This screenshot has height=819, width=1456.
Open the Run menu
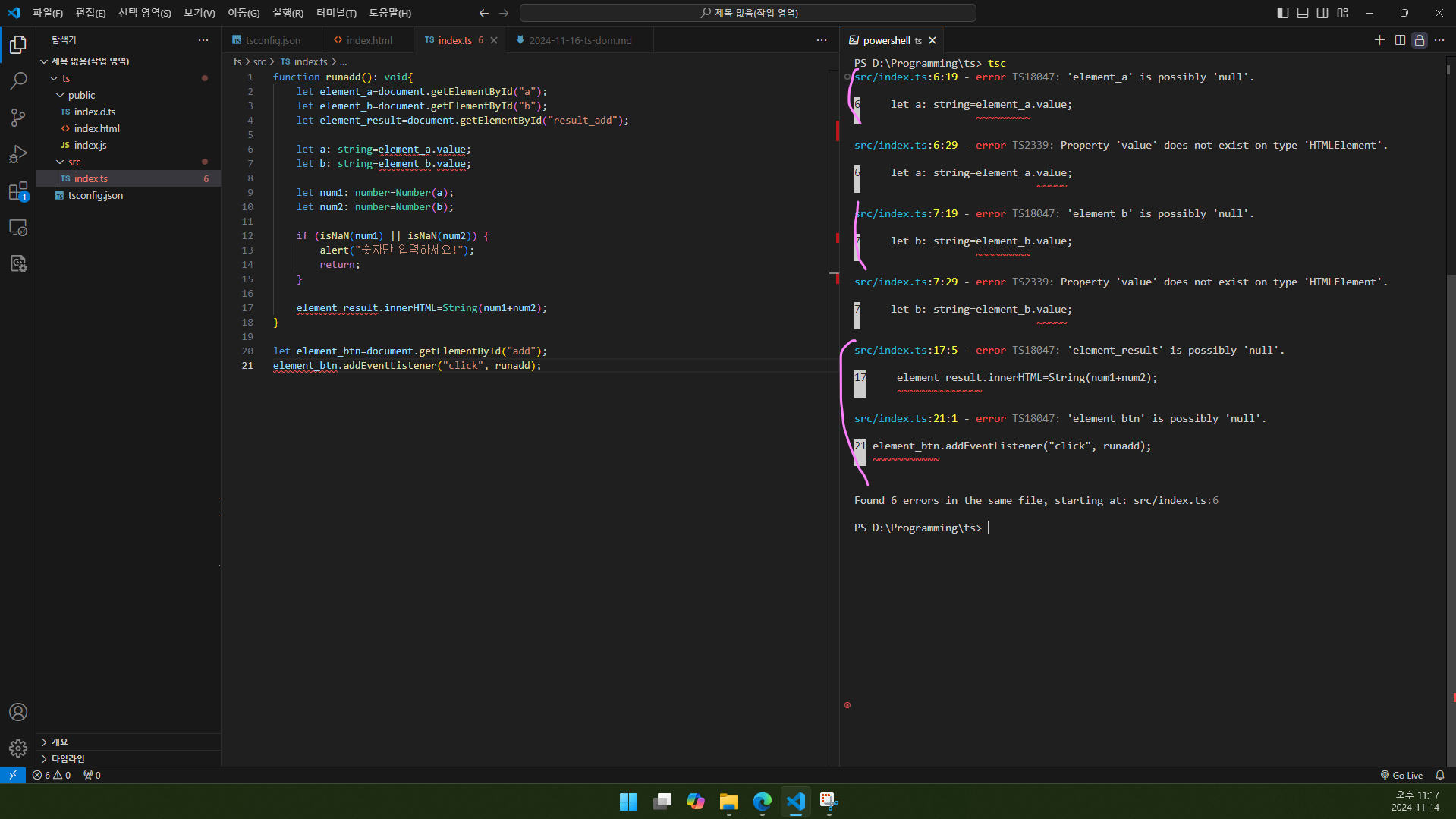click(x=288, y=13)
